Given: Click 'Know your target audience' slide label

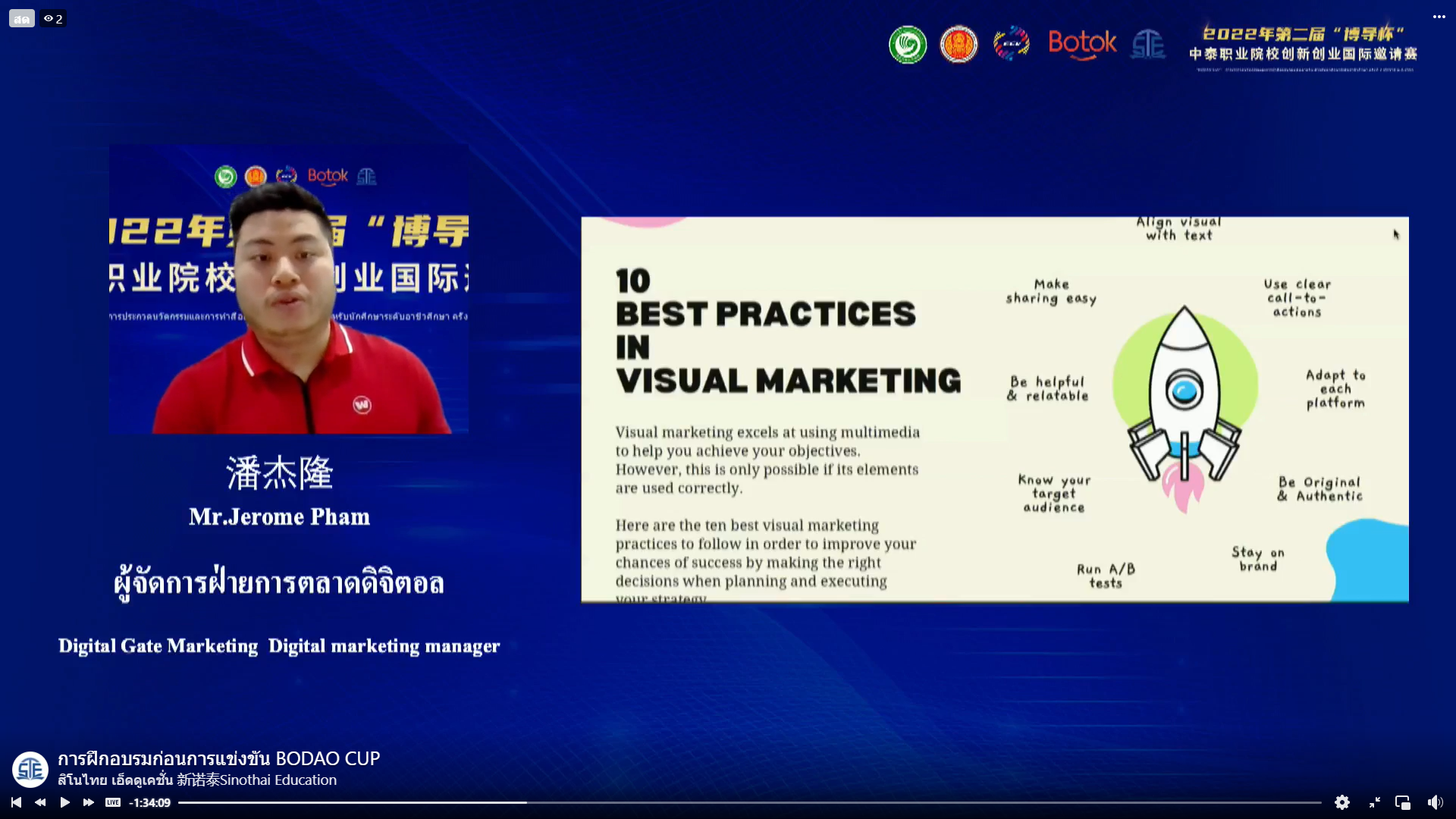Looking at the screenshot, I should [1054, 493].
